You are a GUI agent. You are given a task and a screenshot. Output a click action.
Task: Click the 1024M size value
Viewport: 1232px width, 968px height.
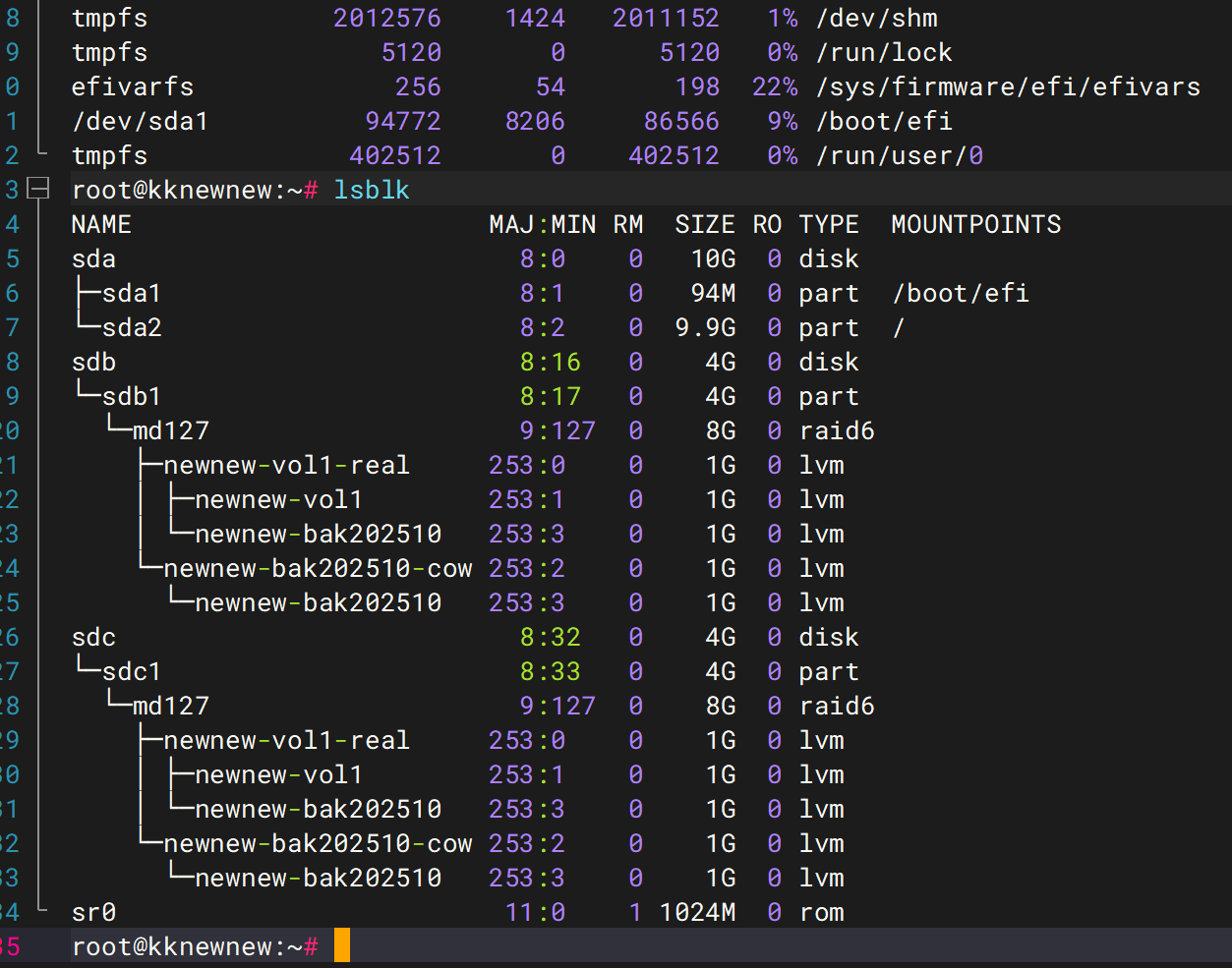pos(697,912)
